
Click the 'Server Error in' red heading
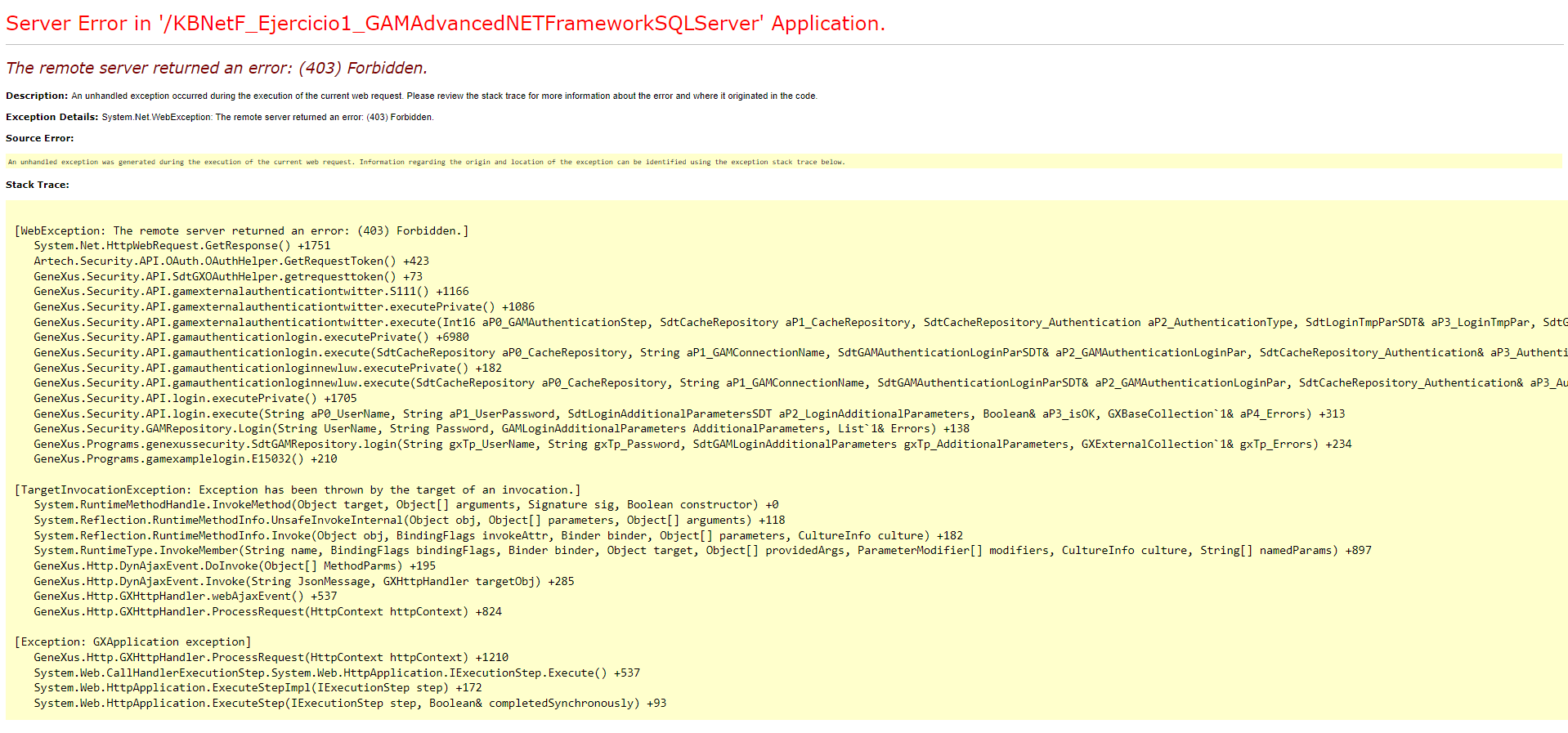[446, 24]
